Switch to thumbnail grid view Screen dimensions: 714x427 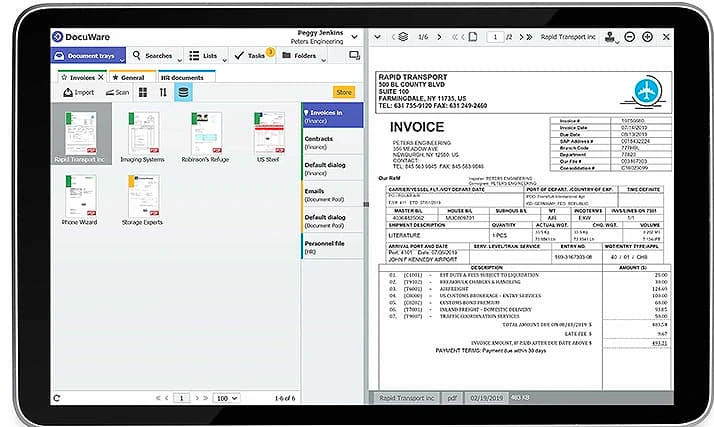tap(143, 92)
